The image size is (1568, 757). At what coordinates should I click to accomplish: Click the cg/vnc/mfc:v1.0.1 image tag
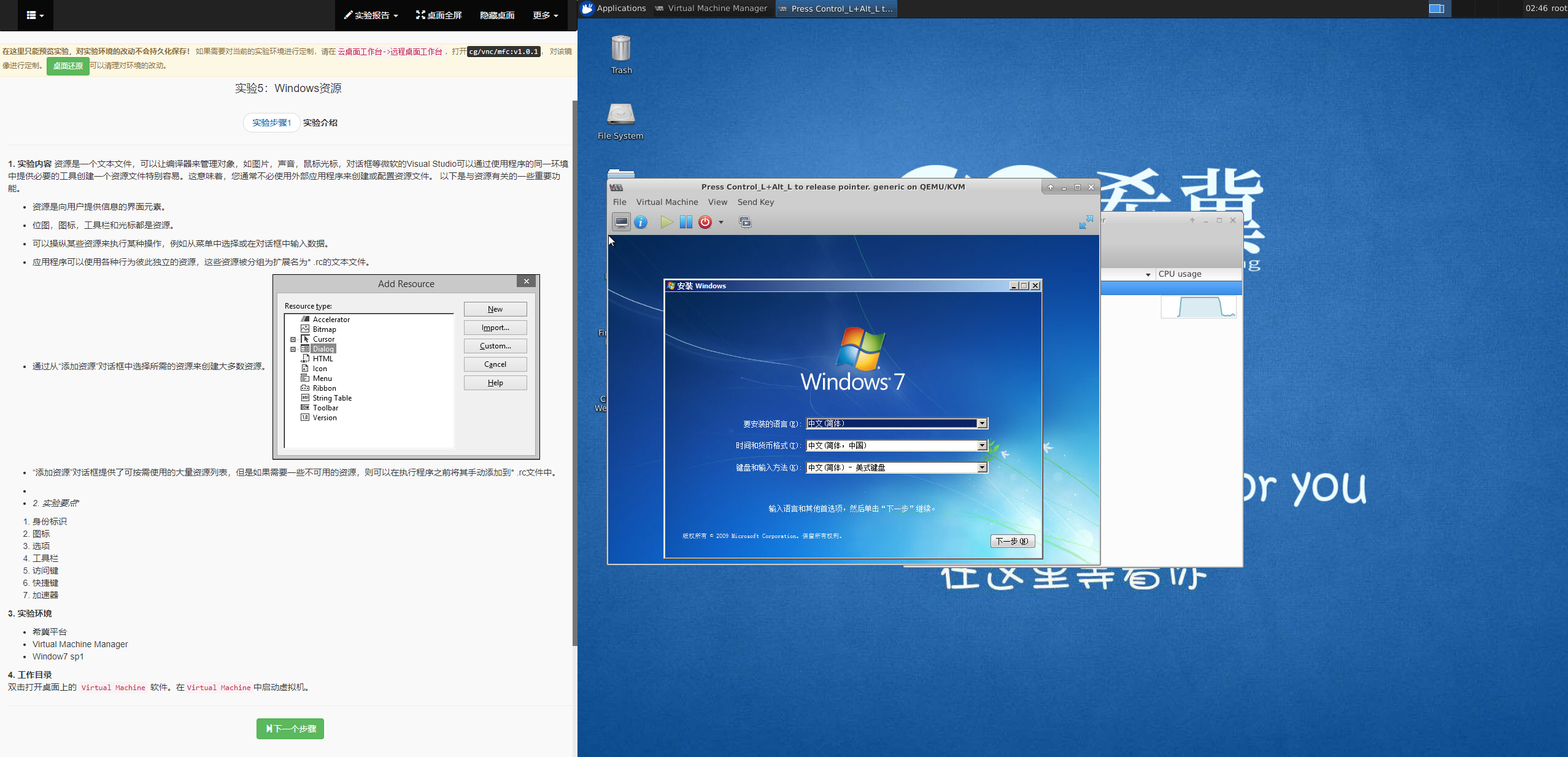tap(503, 52)
